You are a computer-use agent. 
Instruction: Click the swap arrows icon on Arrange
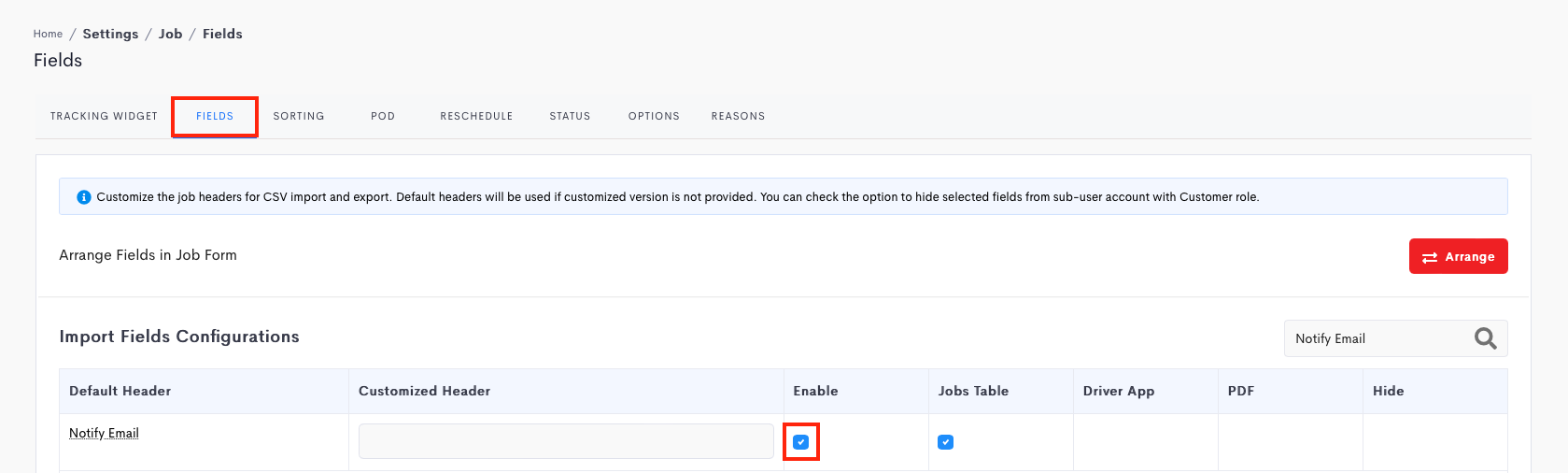point(1430,257)
